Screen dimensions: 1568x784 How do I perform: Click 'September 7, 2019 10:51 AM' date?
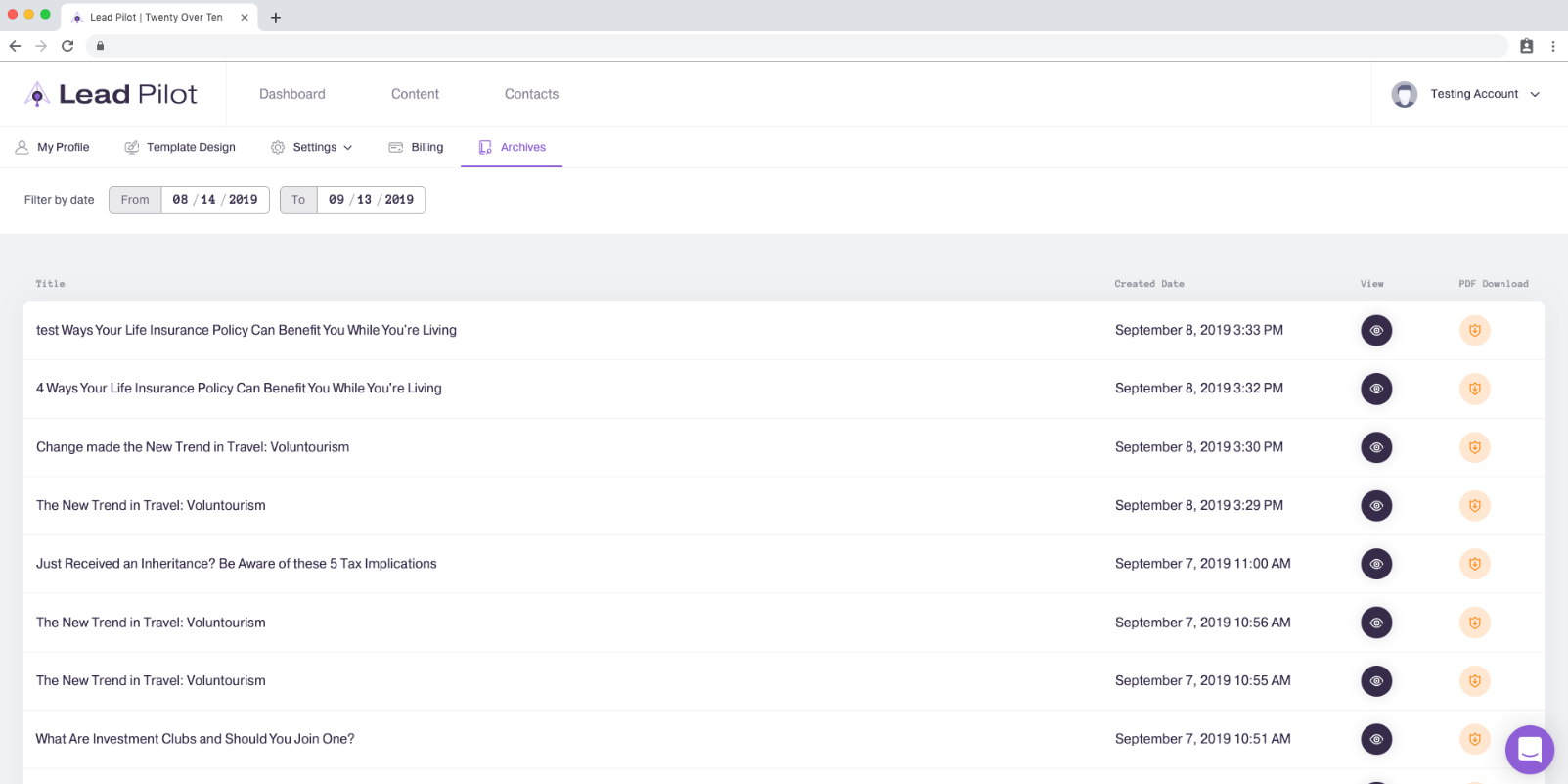[x=1203, y=739]
